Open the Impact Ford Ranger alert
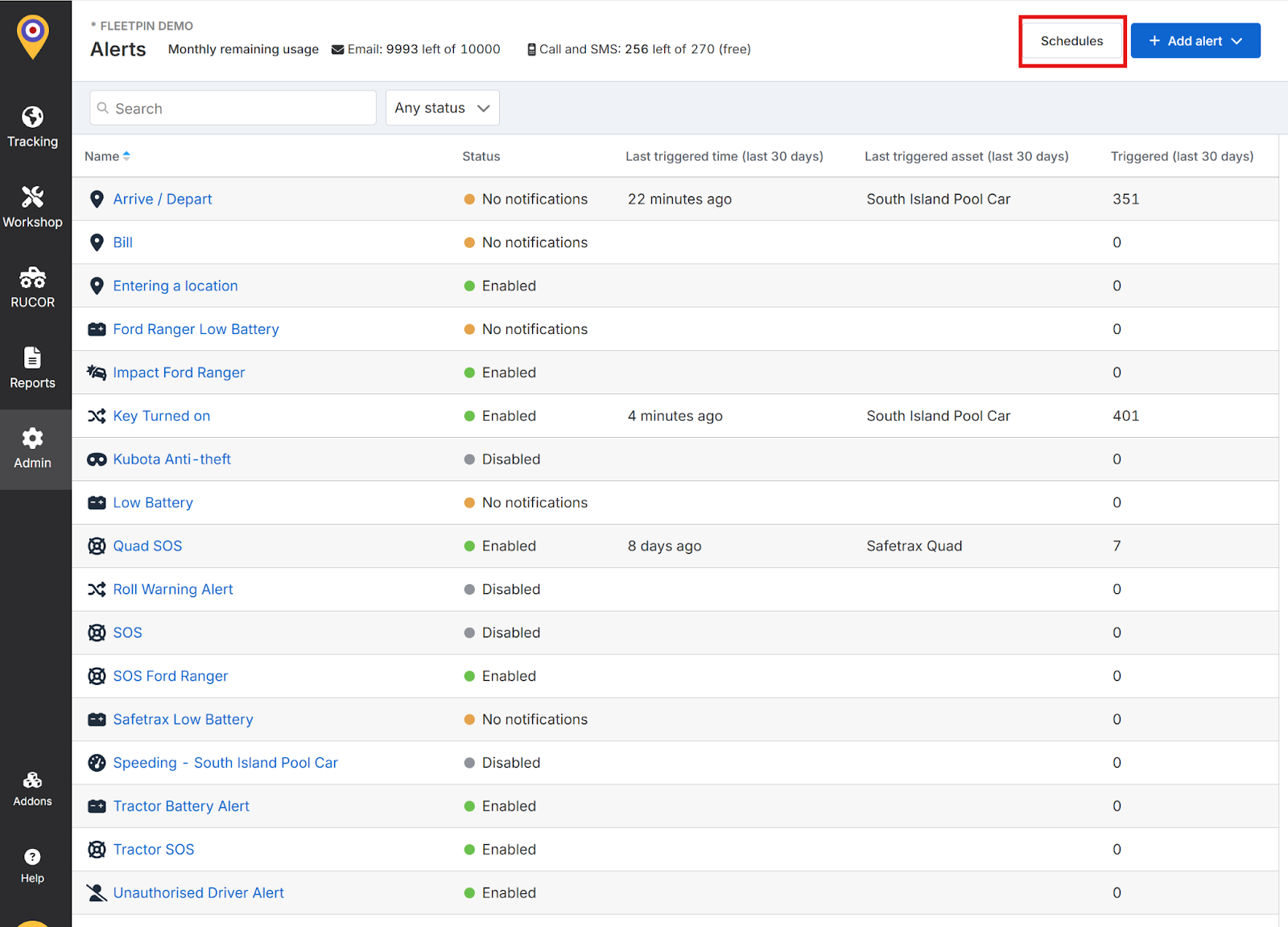Viewport: 1288px width, 927px height. pyautogui.click(x=179, y=373)
